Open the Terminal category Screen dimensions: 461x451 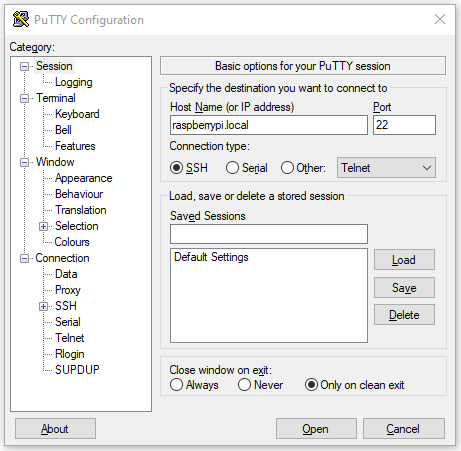(56, 98)
